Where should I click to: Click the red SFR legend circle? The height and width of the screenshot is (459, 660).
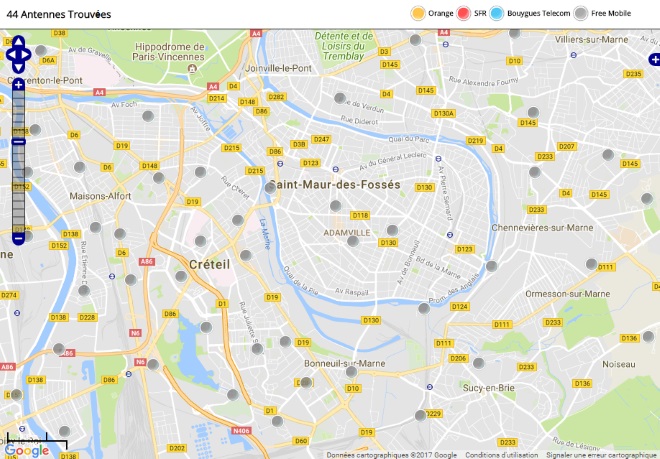coord(463,13)
